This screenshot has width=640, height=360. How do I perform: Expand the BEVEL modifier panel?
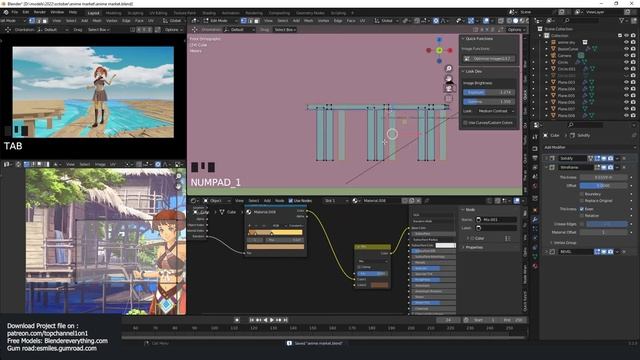[x=546, y=252]
